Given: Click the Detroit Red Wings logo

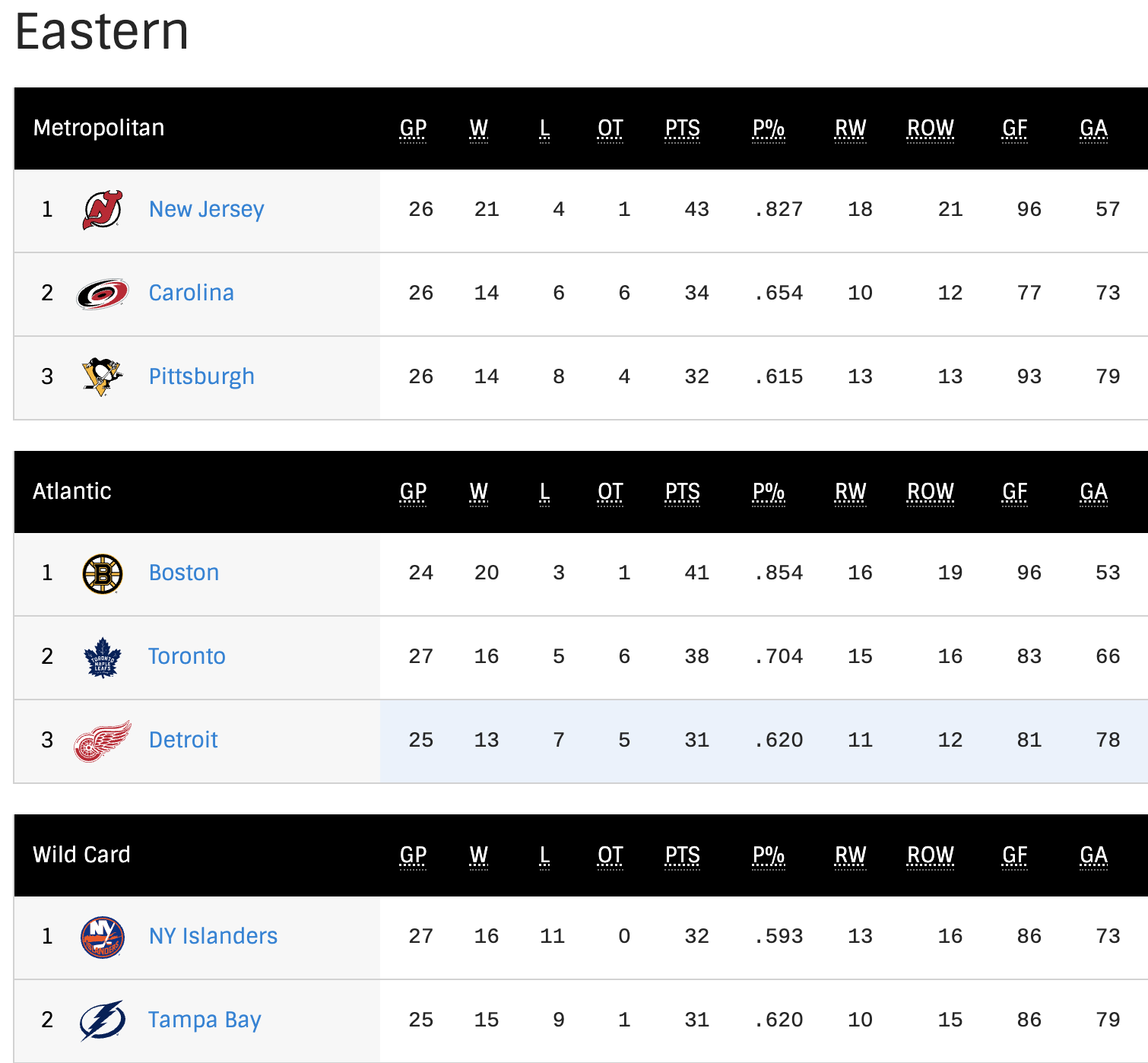Looking at the screenshot, I should click(x=103, y=741).
